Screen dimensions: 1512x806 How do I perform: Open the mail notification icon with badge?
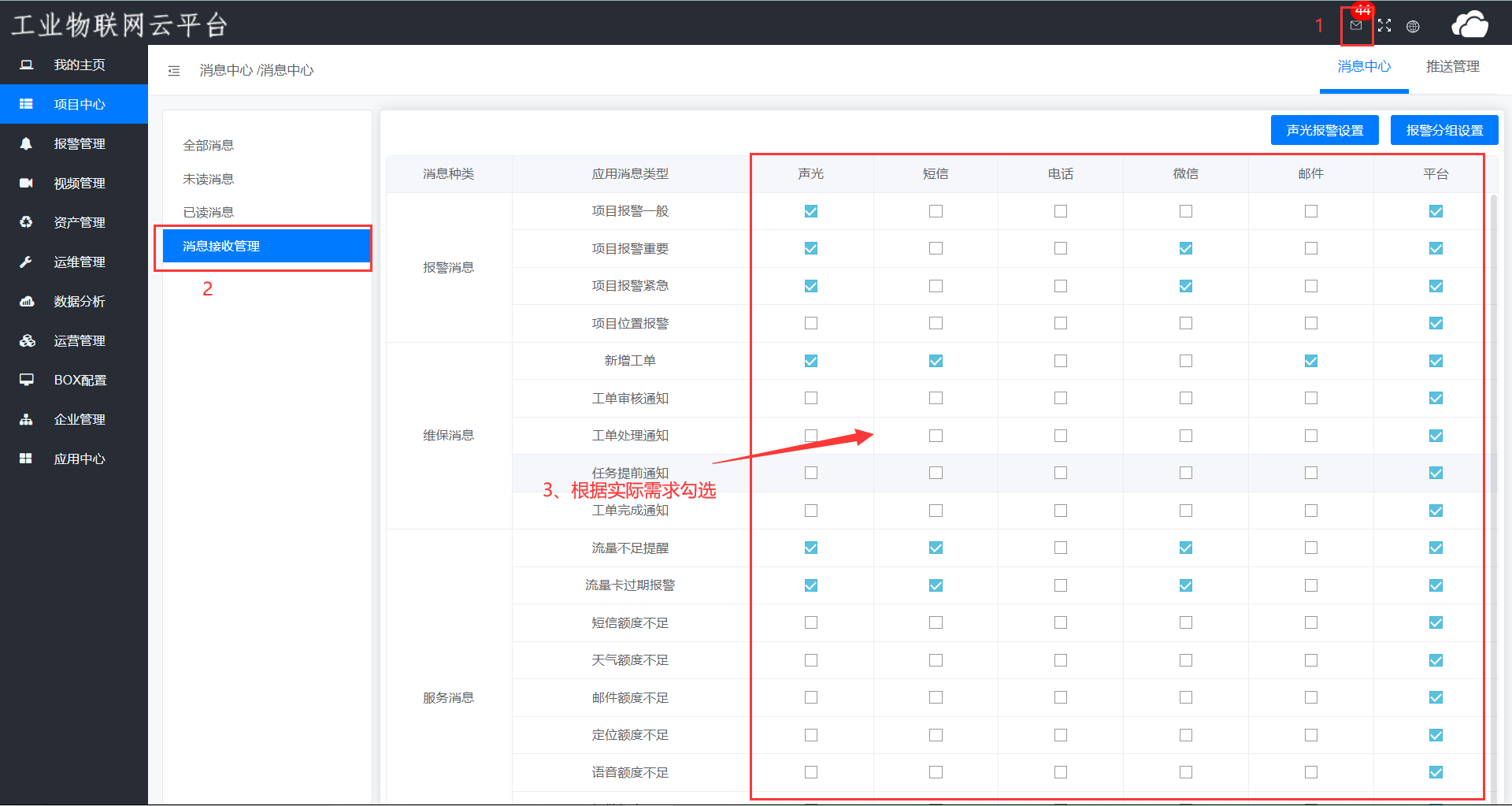1355,26
